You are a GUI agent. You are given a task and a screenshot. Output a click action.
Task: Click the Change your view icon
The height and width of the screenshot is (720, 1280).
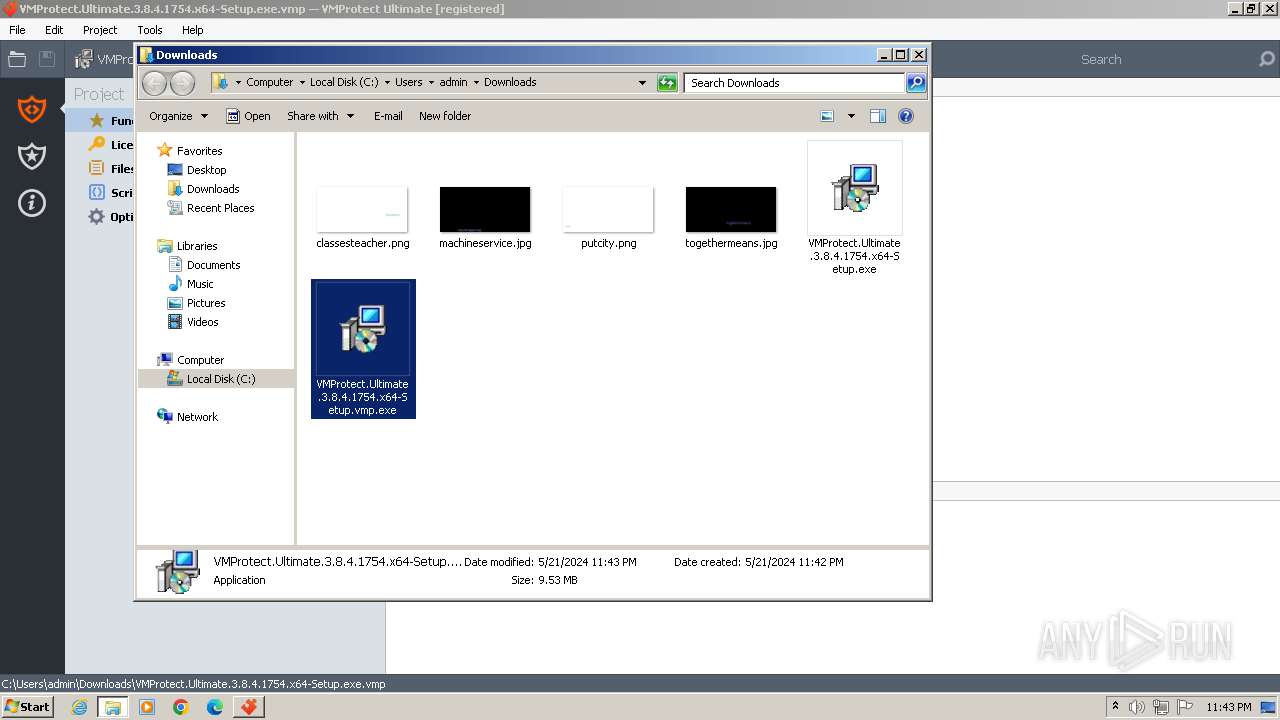click(827, 116)
